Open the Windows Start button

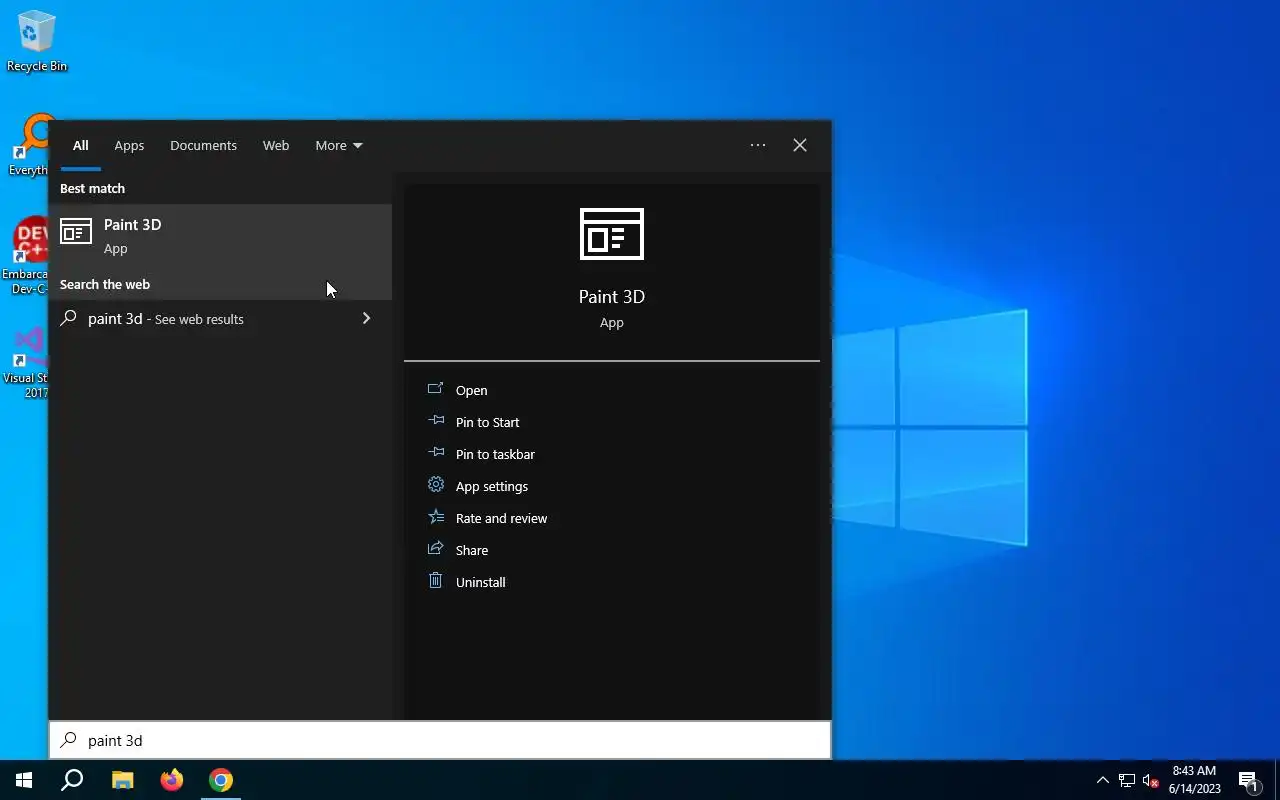point(24,780)
